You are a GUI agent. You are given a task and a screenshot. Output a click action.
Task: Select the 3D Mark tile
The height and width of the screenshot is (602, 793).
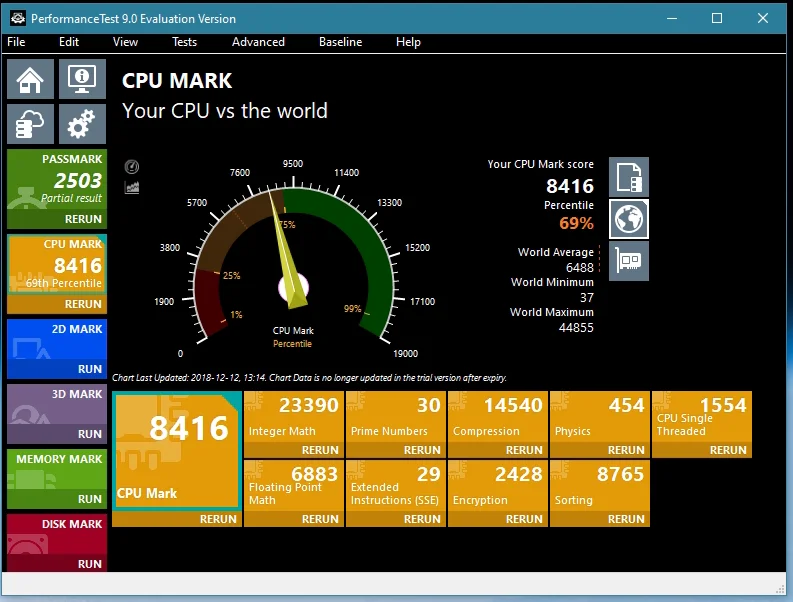coord(57,404)
